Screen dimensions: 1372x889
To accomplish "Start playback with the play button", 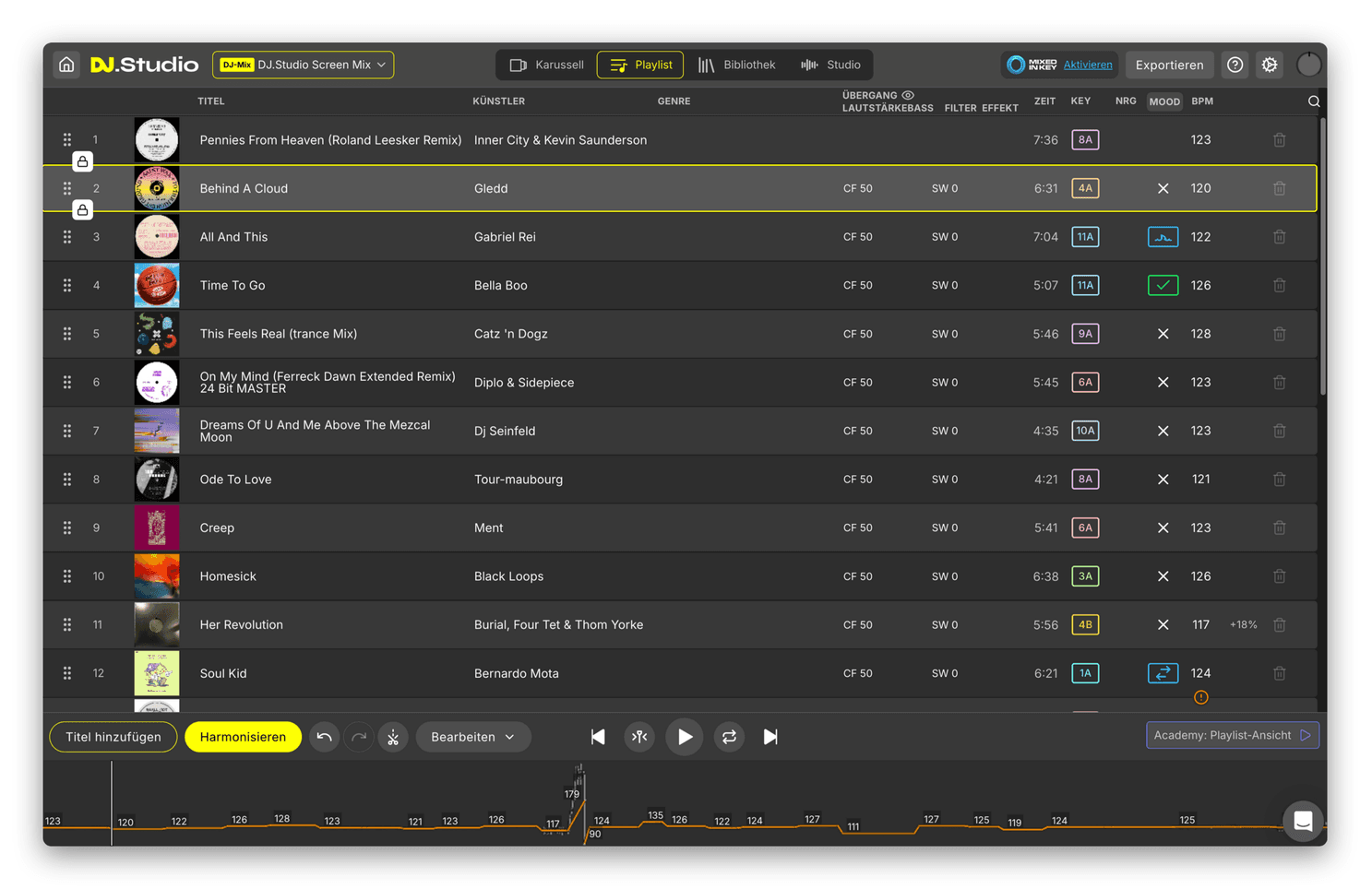I will [x=684, y=737].
